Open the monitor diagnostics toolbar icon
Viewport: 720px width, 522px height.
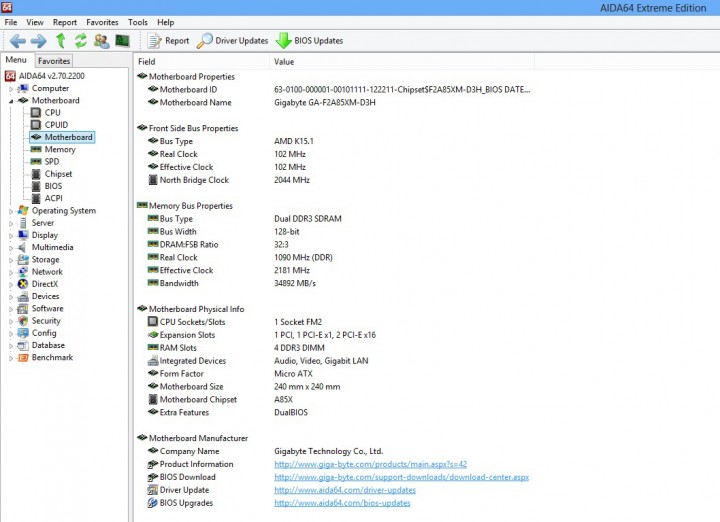tap(122, 41)
